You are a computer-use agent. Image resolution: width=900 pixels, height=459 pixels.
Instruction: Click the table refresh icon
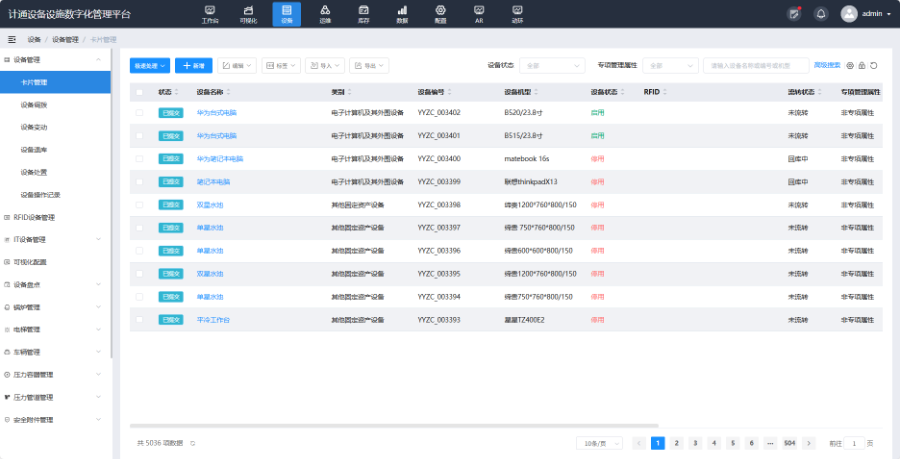874,66
